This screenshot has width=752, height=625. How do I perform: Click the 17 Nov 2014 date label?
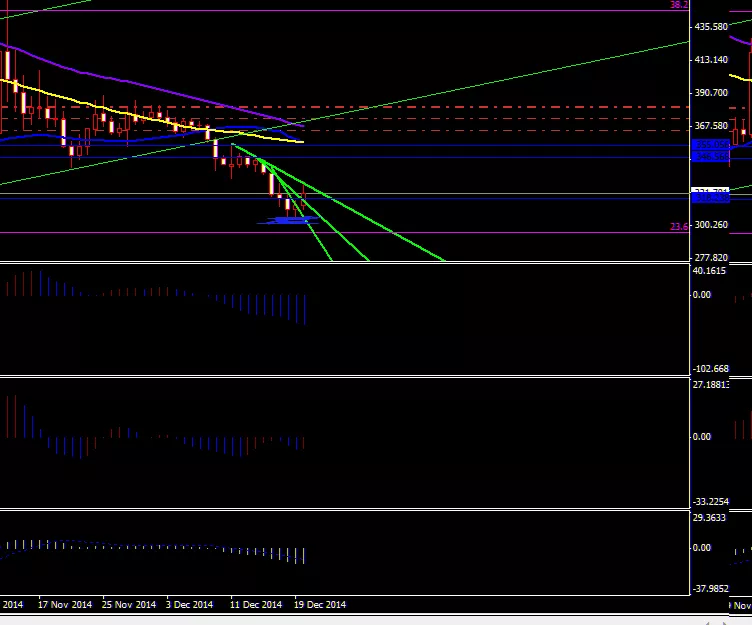point(65,605)
